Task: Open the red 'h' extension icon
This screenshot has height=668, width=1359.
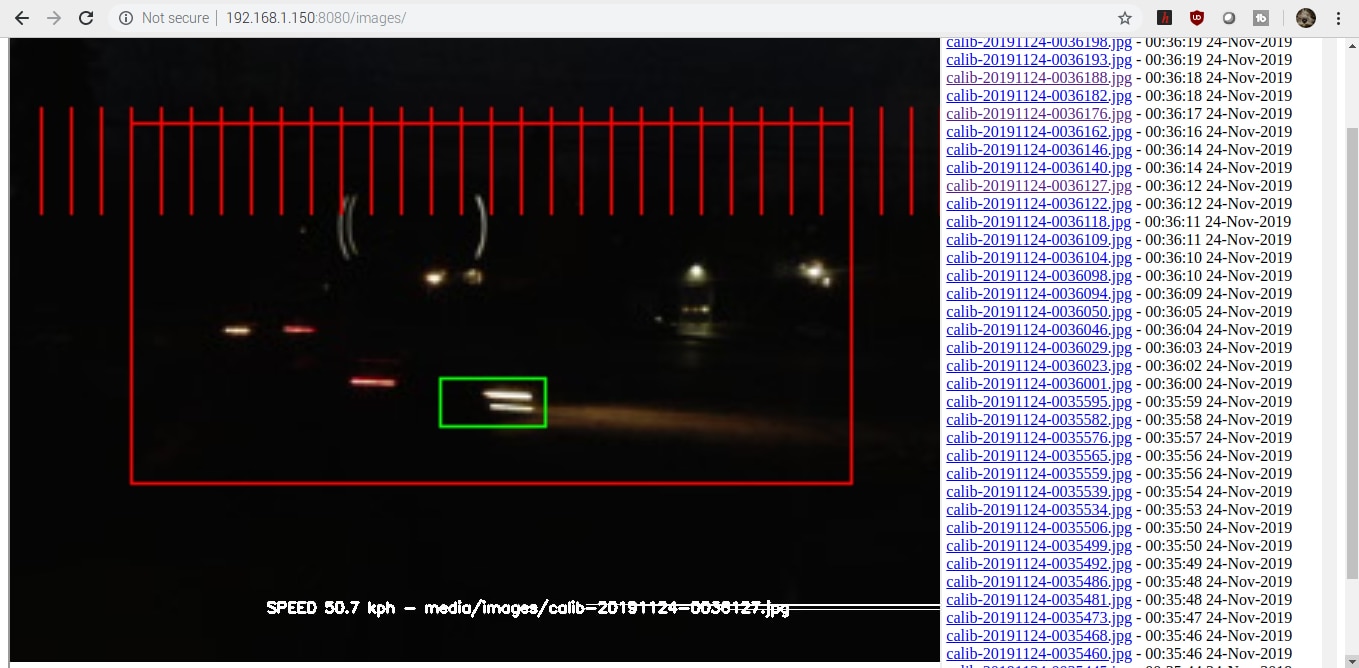Action: click(x=1164, y=18)
